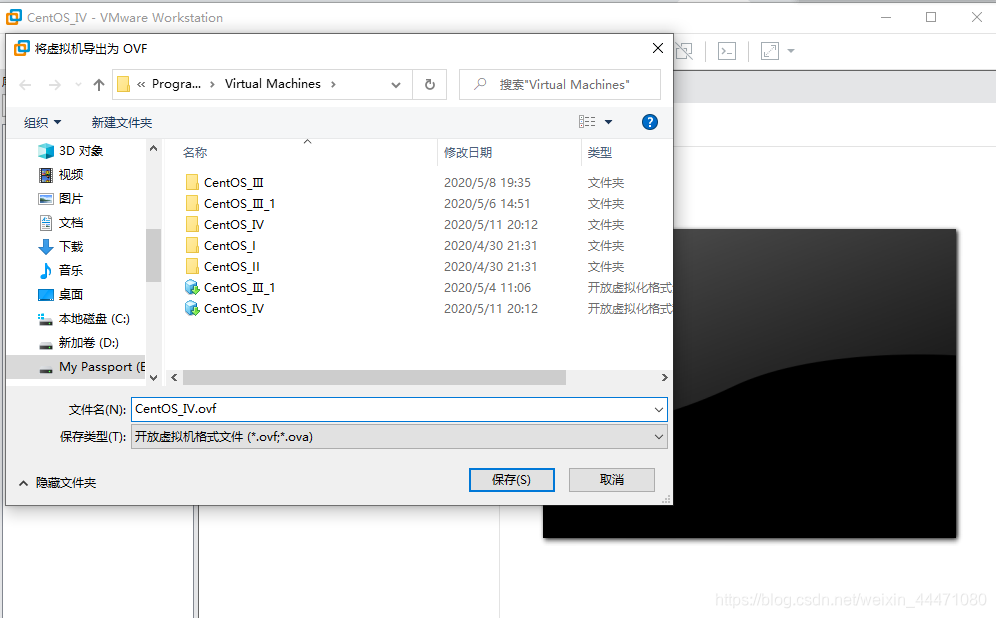
Task: Open view options dropdown arrow
Action: coord(608,122)
